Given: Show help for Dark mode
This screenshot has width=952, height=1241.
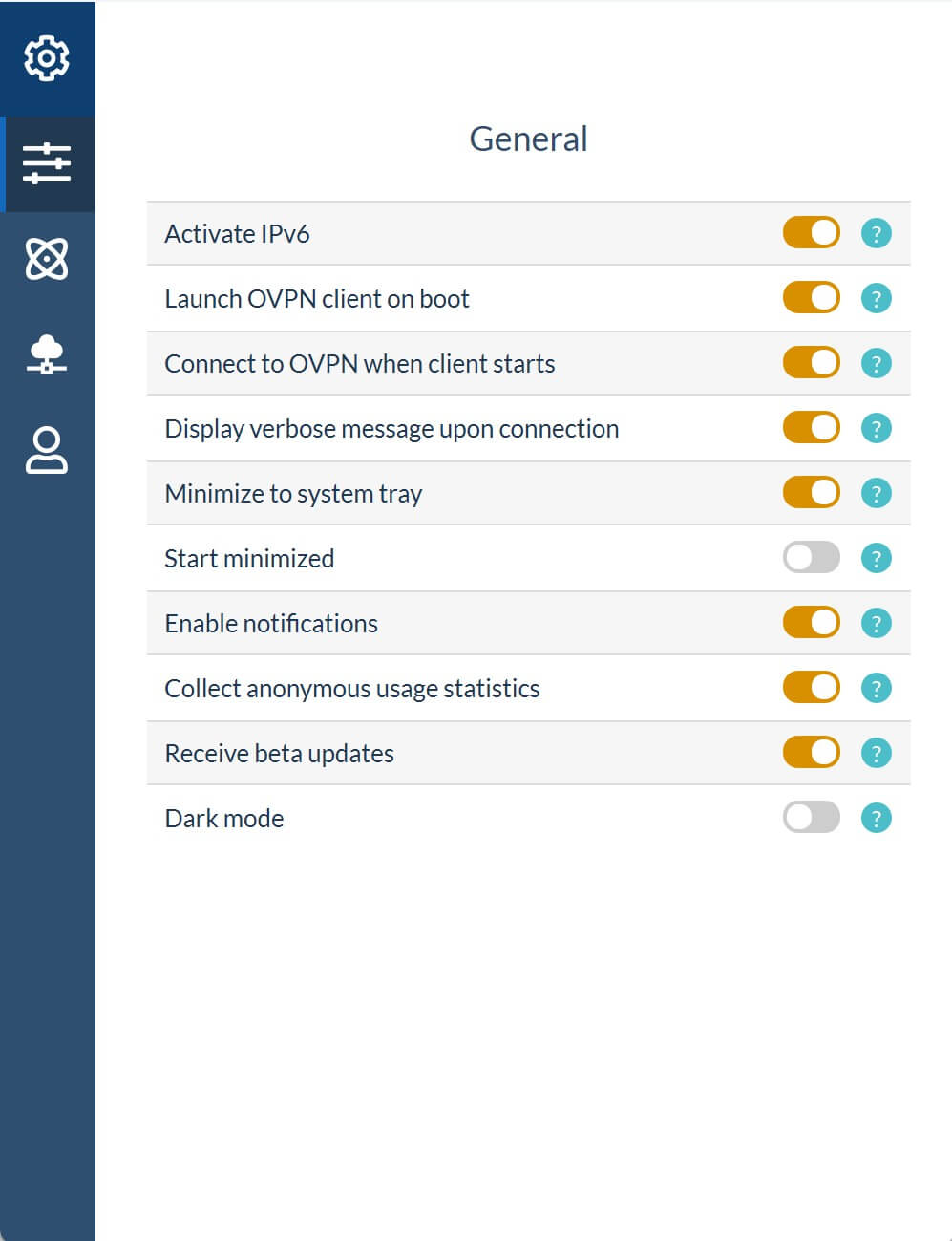Looking at the screenshot, I should click(876, 818).
